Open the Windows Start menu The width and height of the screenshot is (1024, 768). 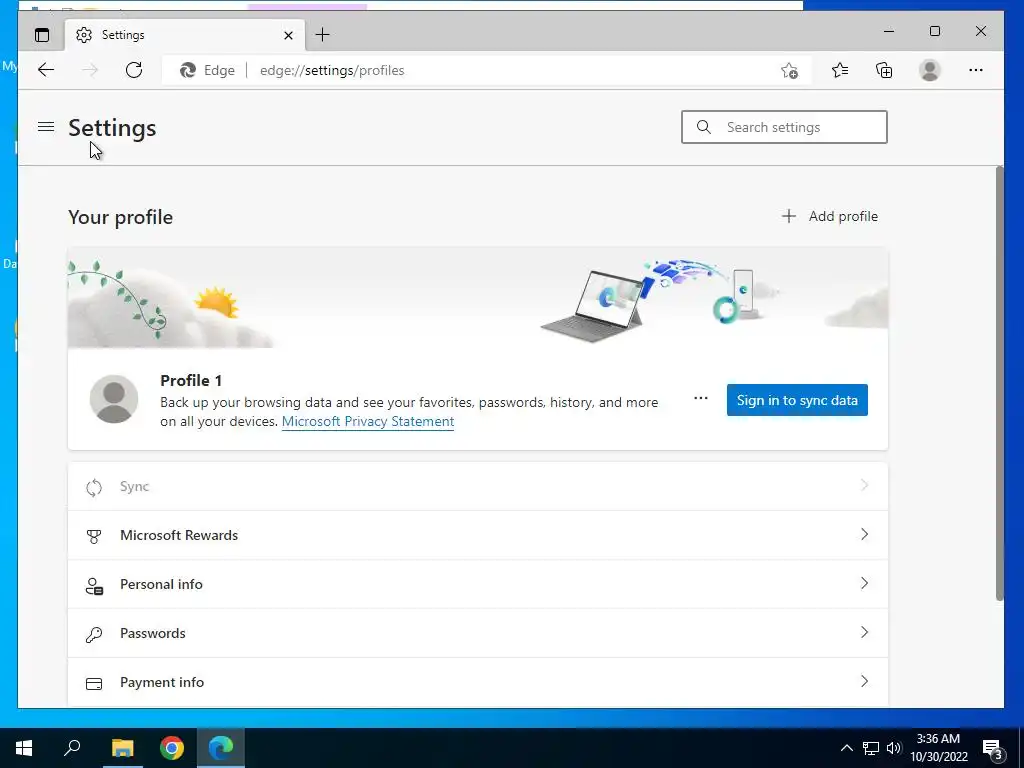[x=24, y=748]
